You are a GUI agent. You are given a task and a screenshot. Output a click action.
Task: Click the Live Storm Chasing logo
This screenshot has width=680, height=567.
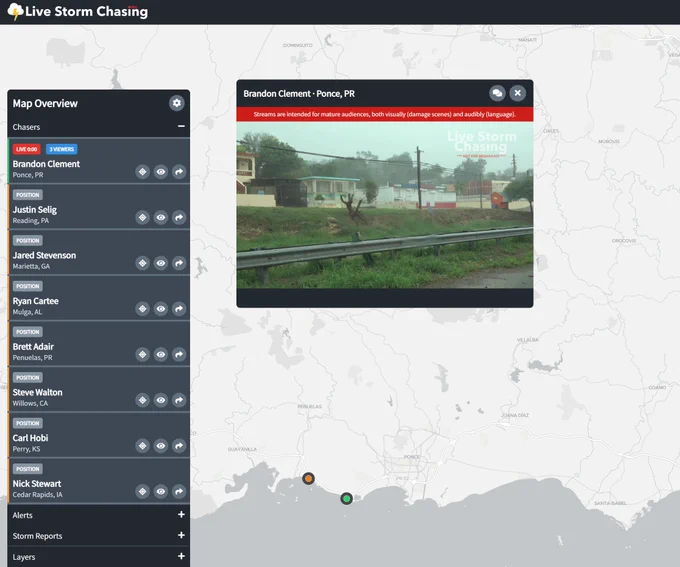pyautogui.click(x=78, y=11)
